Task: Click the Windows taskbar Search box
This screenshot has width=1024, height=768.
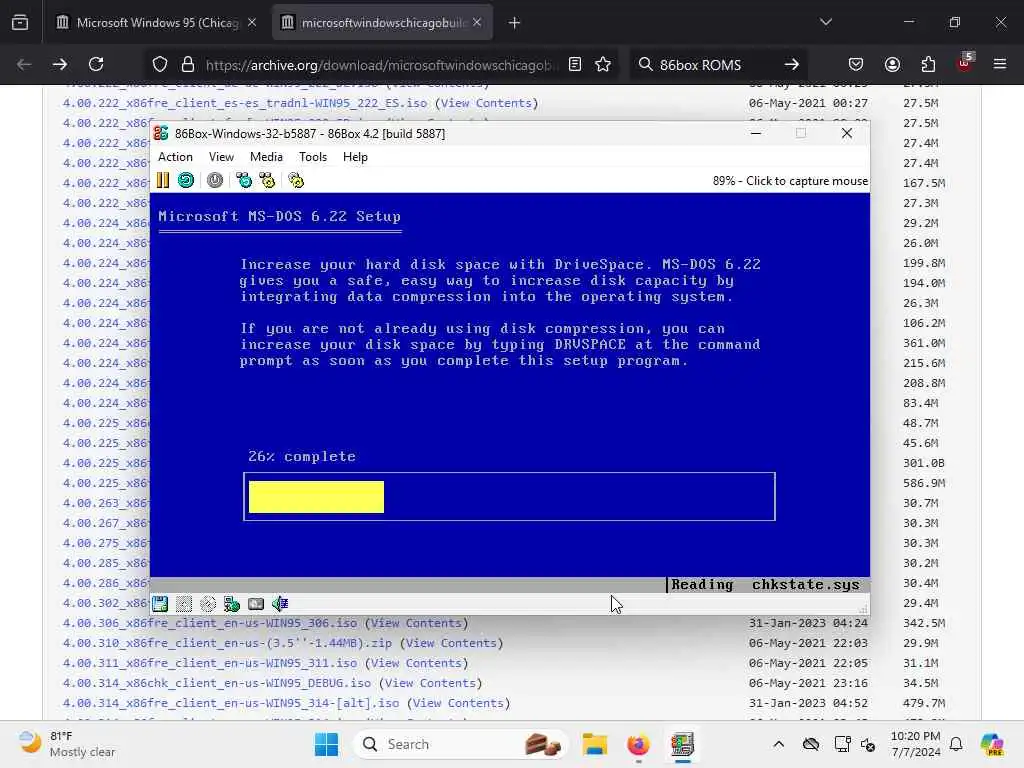Action: click(x=460, y=744)
